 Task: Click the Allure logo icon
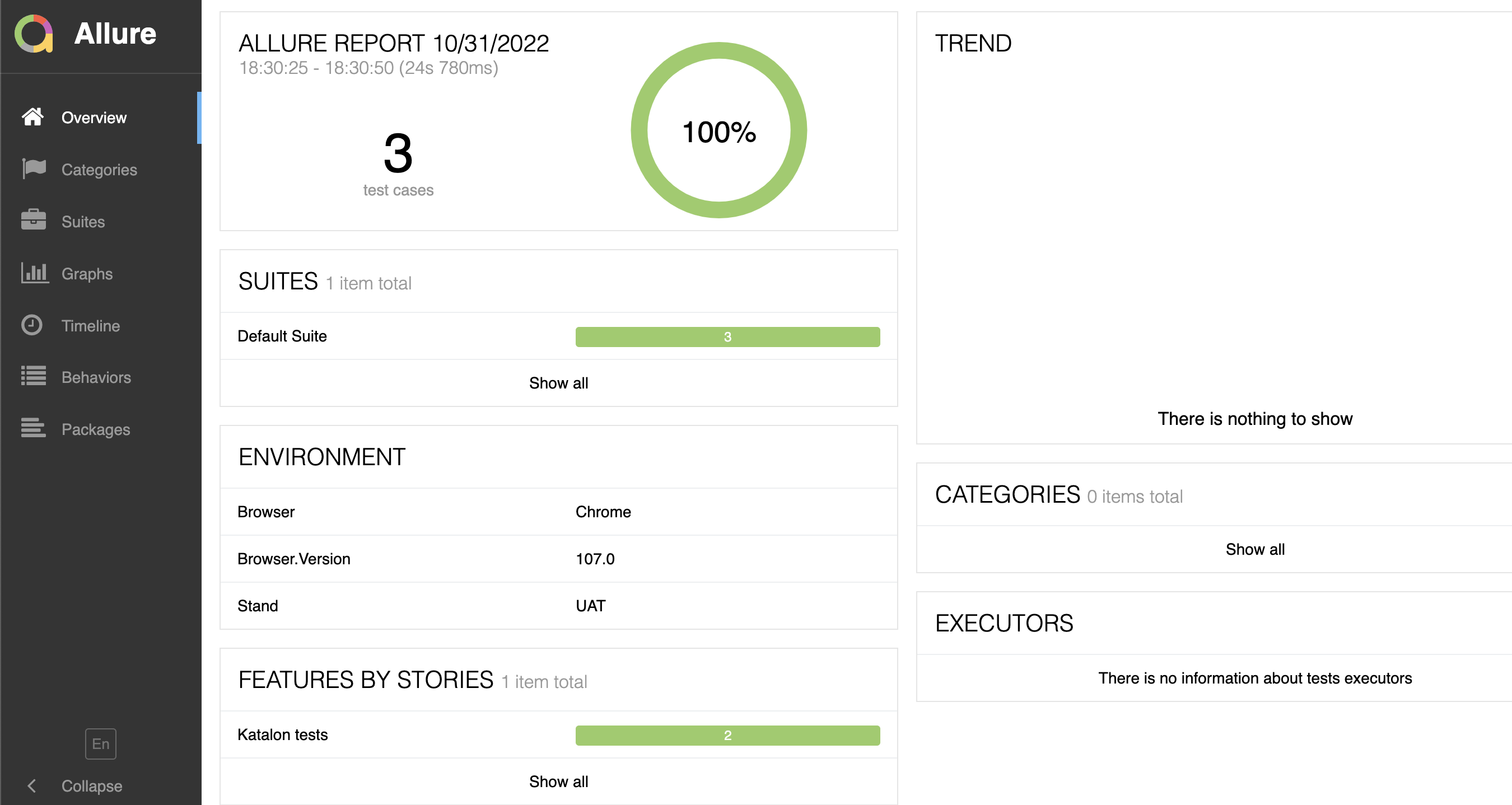pos(34,34)
